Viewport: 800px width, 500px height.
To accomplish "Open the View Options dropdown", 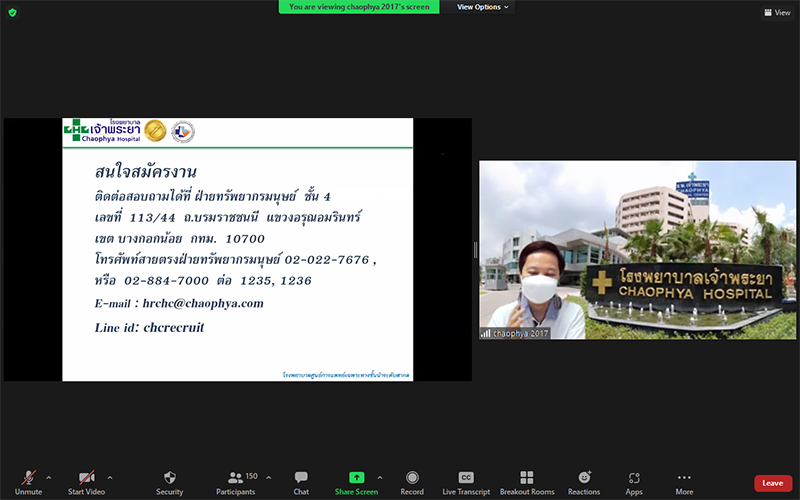I will click(x=482, y=7).
